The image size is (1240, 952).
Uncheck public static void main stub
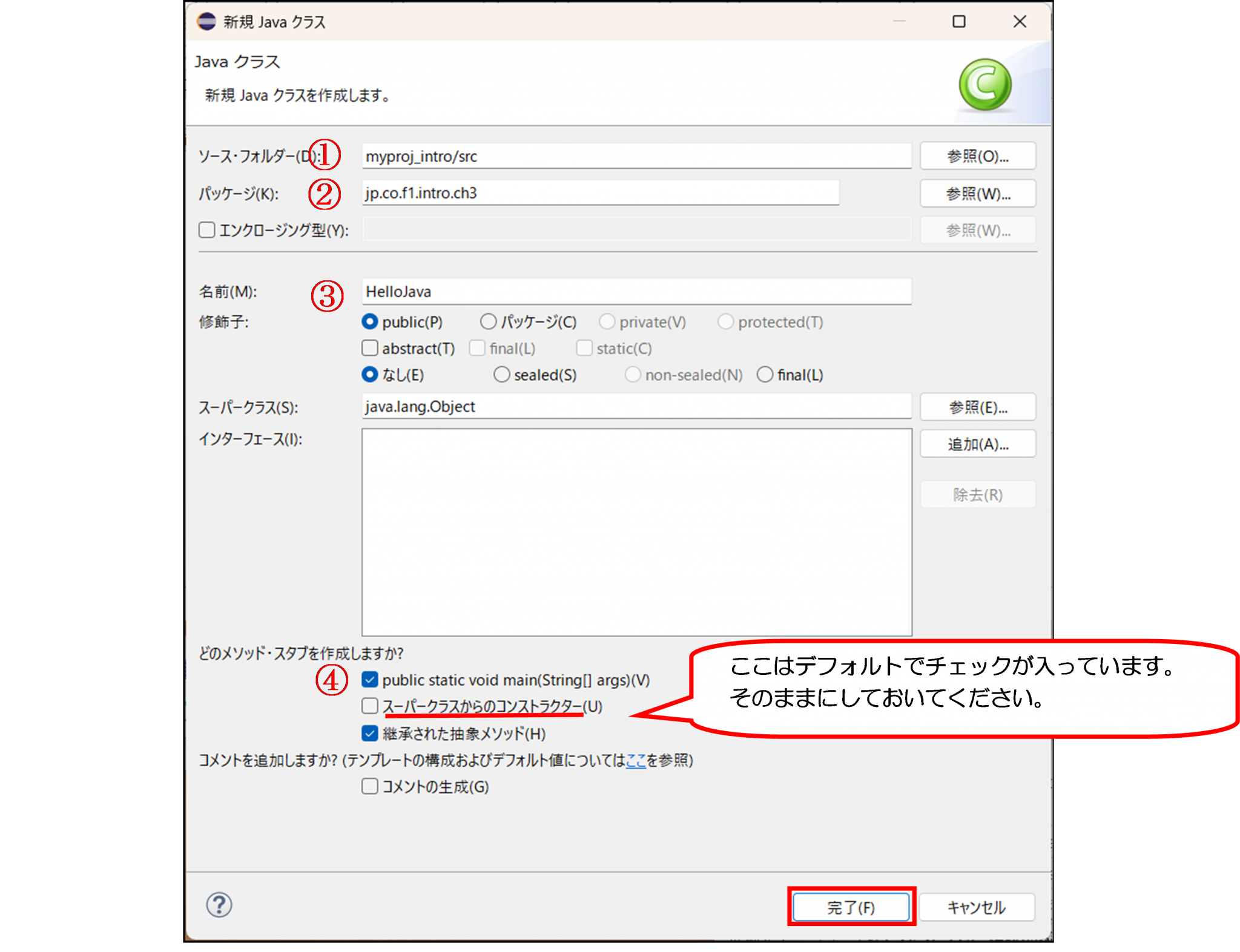click(370, 680)
